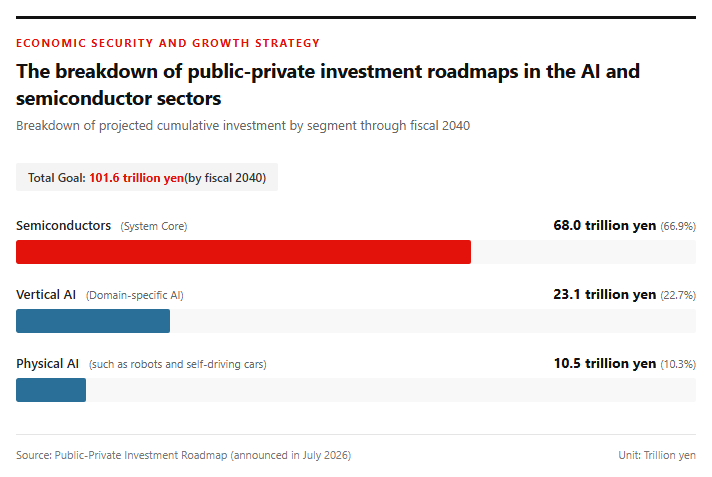The height and width of the screenshot is (477, 712).
Task: Click the 68.0 trillion yen value
Action: pos(604,226)
